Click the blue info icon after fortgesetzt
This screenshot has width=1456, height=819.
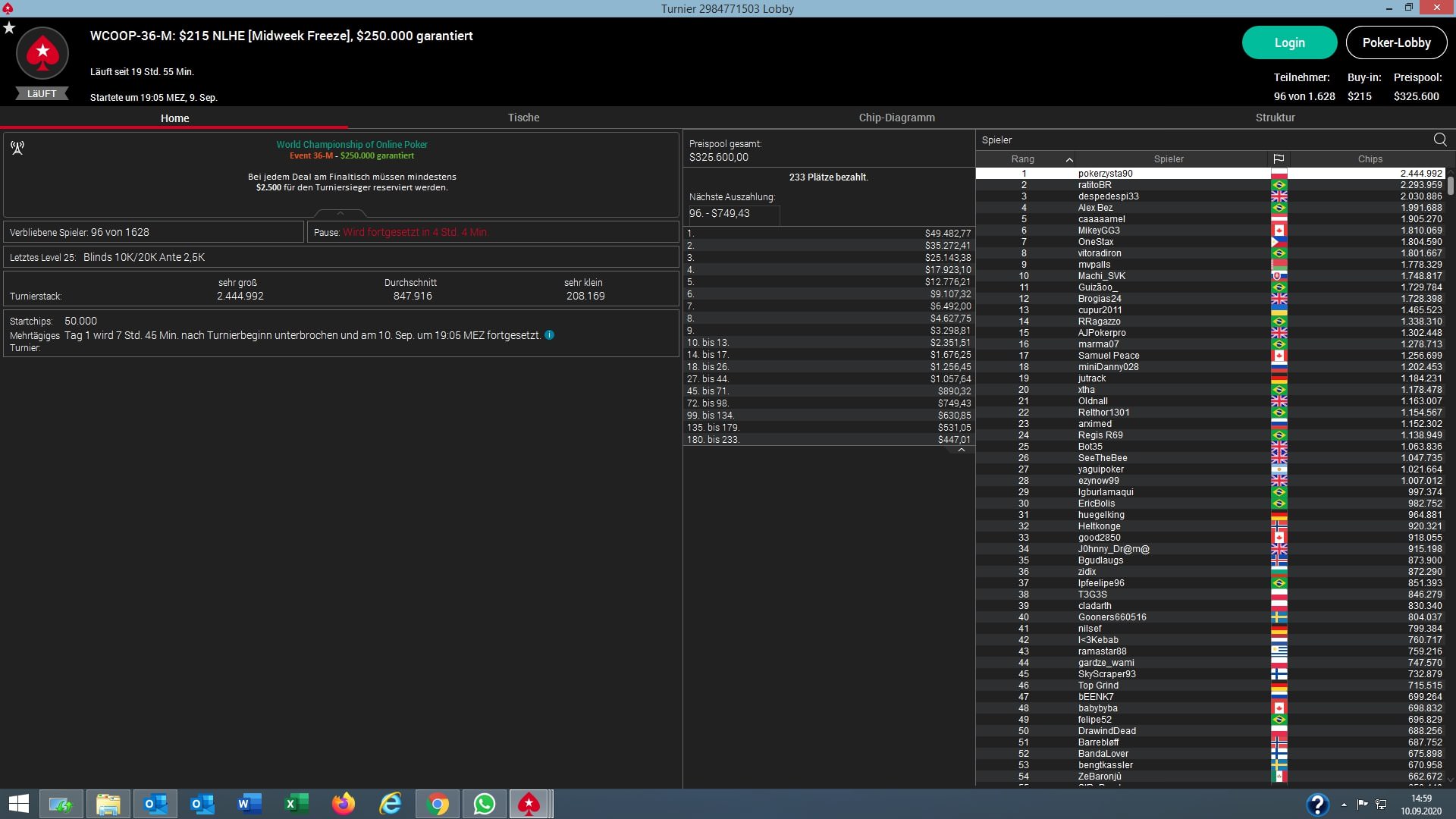pos(550,335)
